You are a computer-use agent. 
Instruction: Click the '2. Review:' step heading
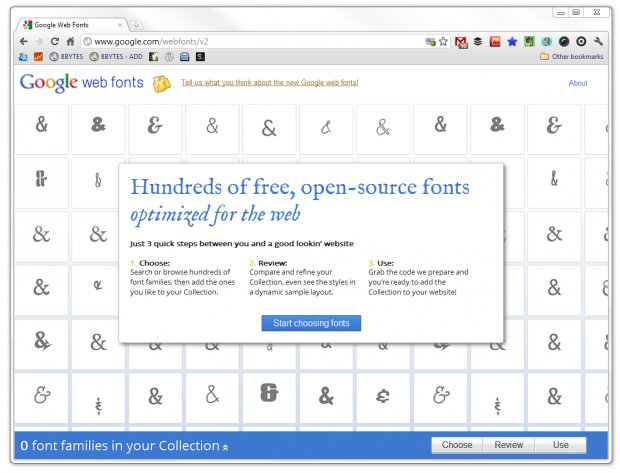268,263
